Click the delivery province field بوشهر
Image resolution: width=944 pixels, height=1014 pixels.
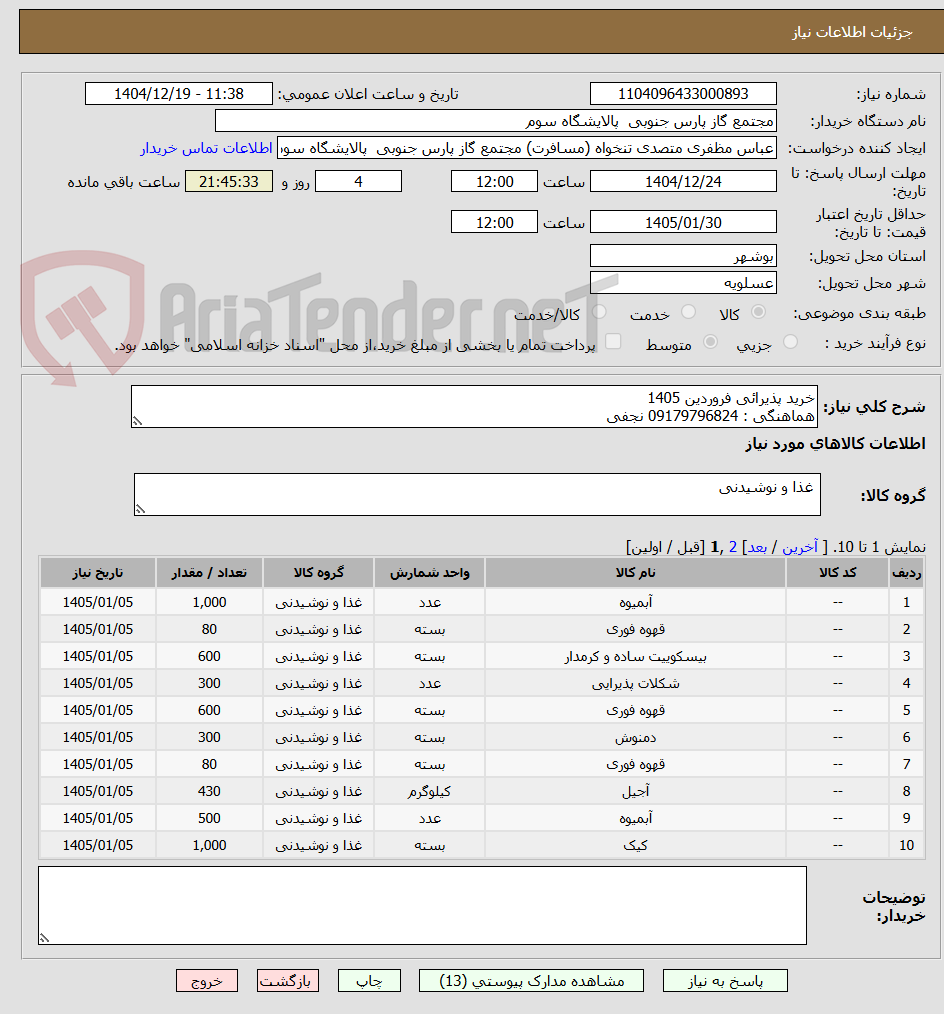[x=683, y=256]
